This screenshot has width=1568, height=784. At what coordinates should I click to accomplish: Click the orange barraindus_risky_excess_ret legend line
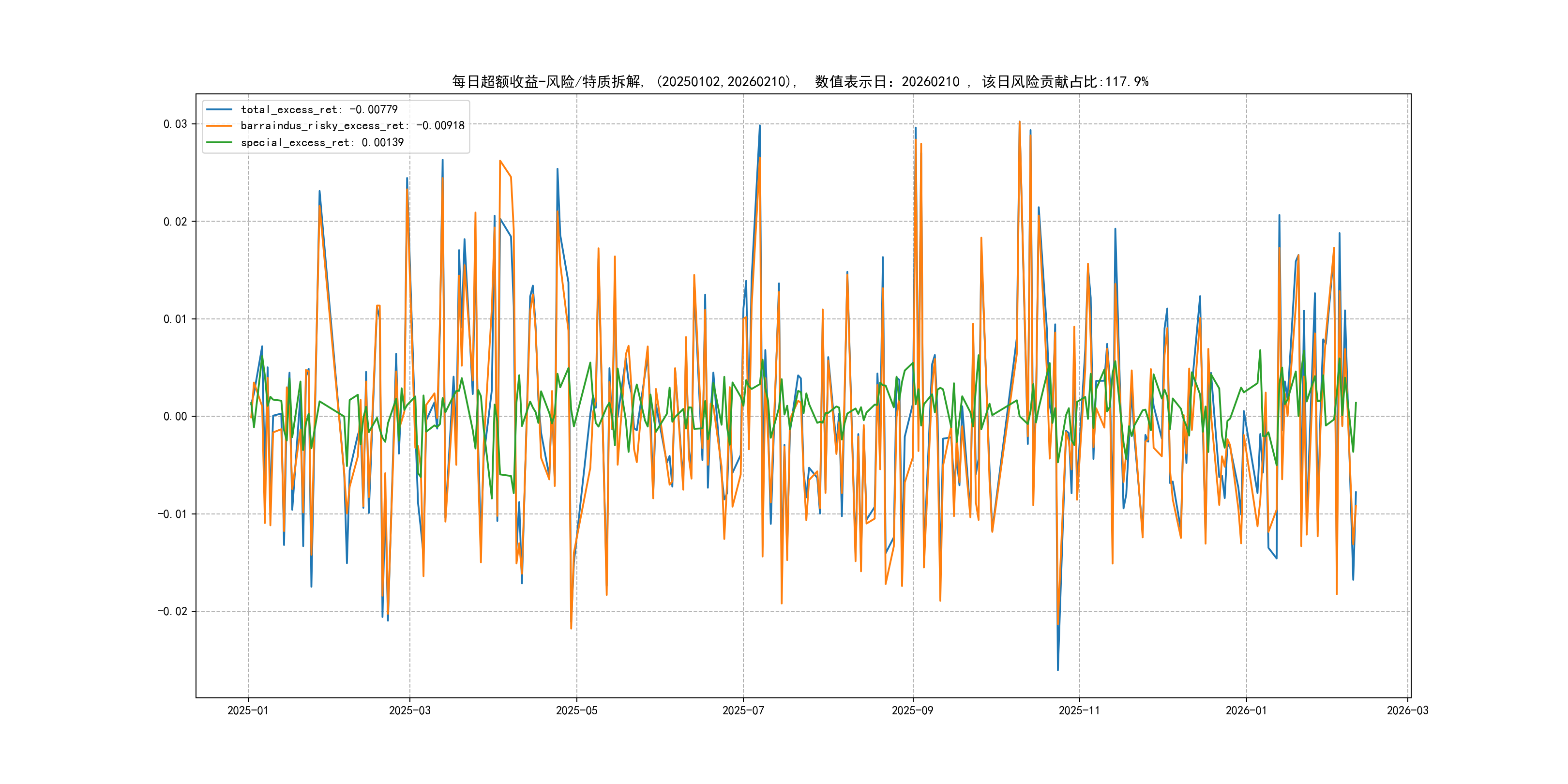(219, 126)
